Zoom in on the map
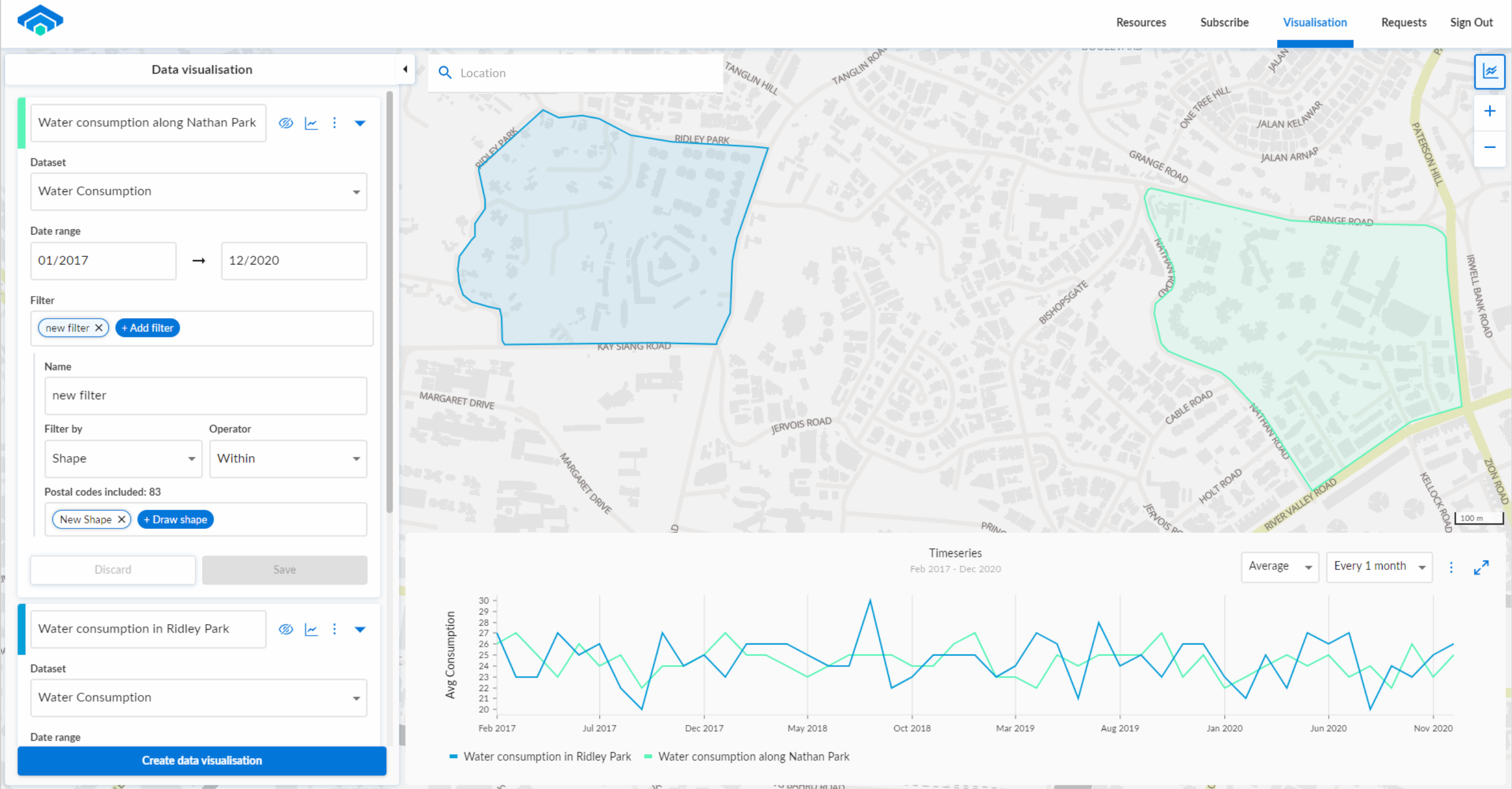The image size is (1512, 789). (x=1489, y=112)
